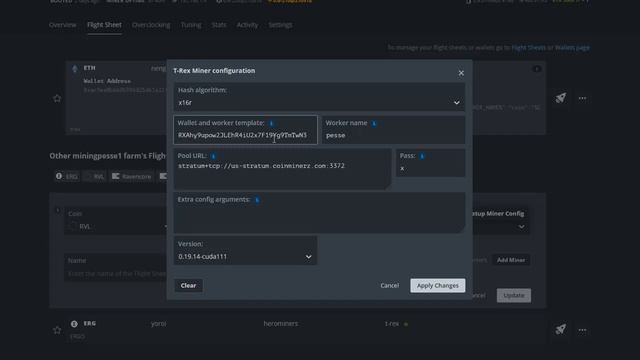The width and height of the screenshot is (640, 360).
Task: Click the Extra config arguments text area
Action: (319, 213)
